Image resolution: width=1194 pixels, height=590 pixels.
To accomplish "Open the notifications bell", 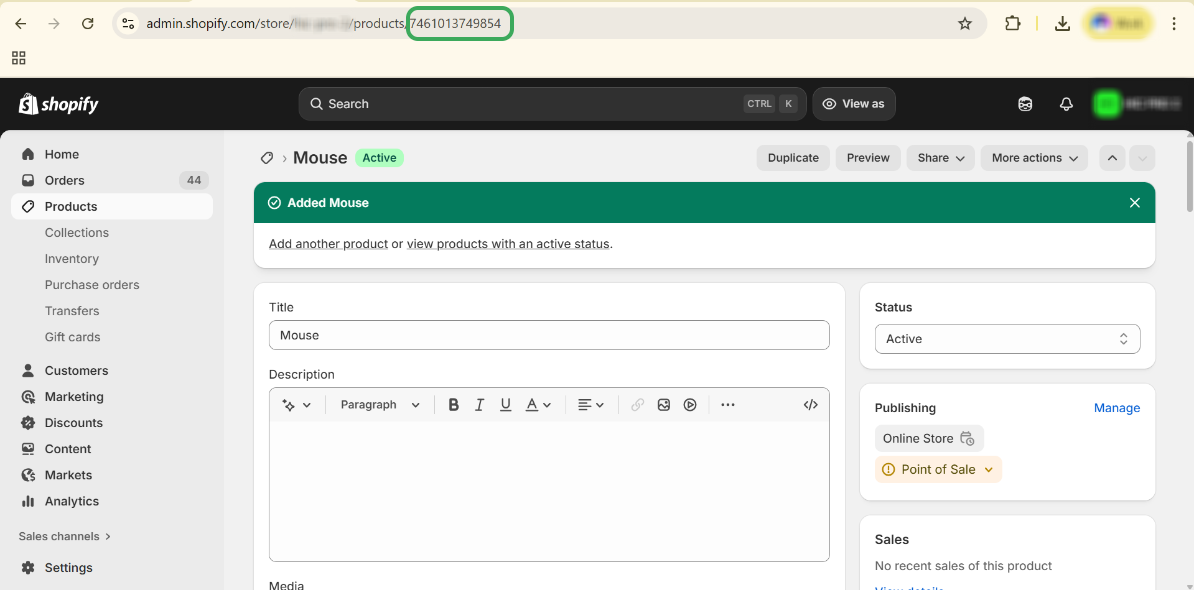I will click(1066, 104).
